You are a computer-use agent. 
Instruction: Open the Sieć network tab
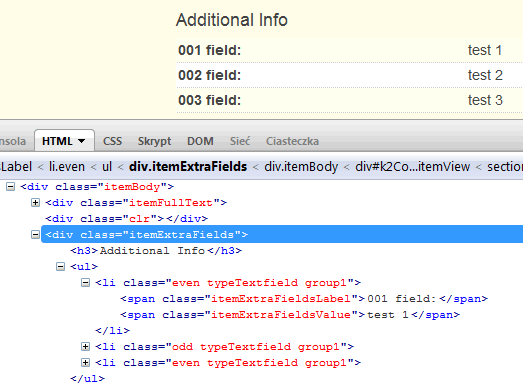coord(240,141)
